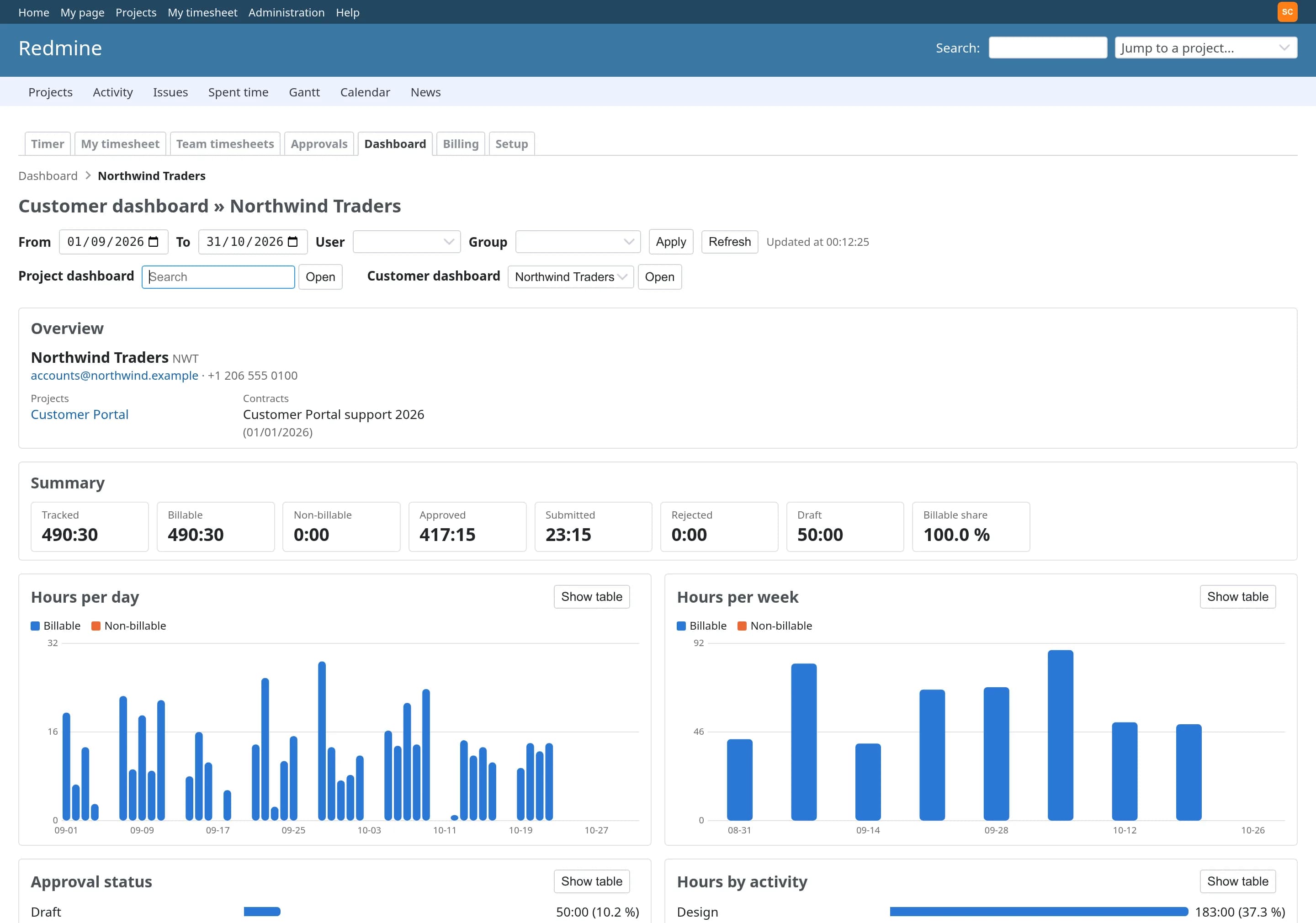Open the Calendar menu item

(365, 92)
